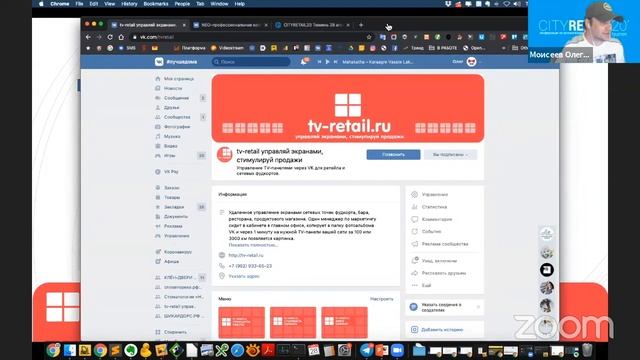This screenshot has width=640, height=360.
Task: Click the Указать адрес link
Action: [x=244, y=276]
